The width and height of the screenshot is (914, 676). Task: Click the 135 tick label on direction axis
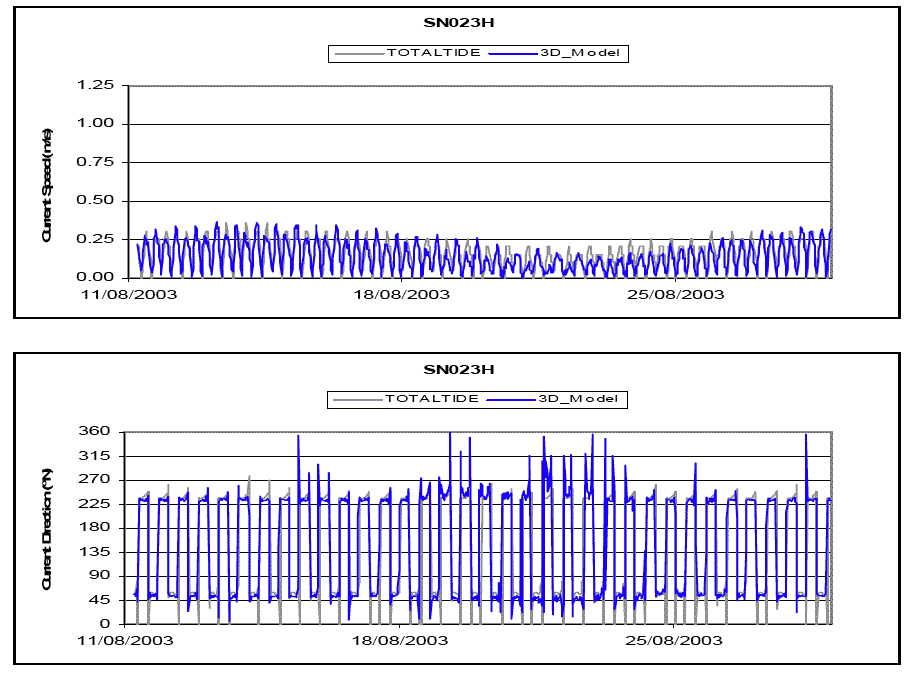(97, 551)
